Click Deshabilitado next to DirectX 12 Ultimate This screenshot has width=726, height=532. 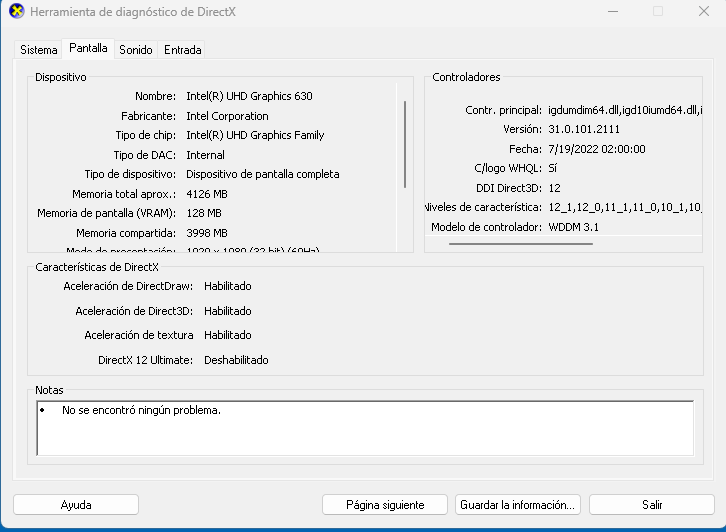click(236, 360)
